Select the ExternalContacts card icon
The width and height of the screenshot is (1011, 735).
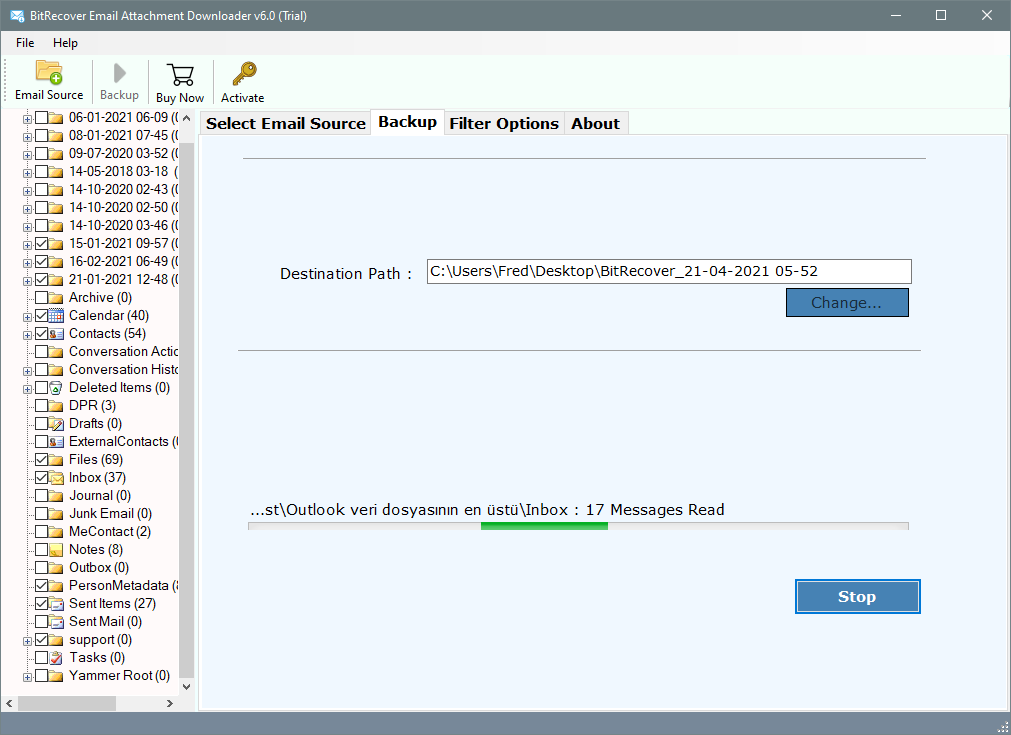57,442
